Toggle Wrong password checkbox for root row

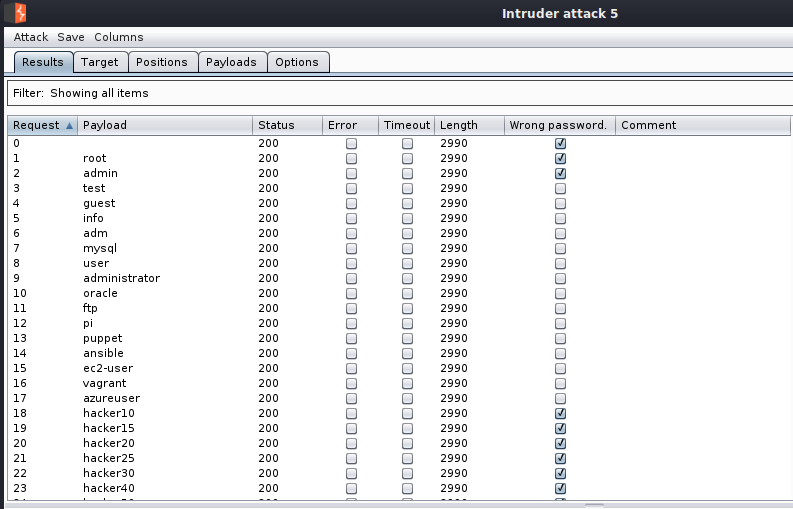[560, 158]
